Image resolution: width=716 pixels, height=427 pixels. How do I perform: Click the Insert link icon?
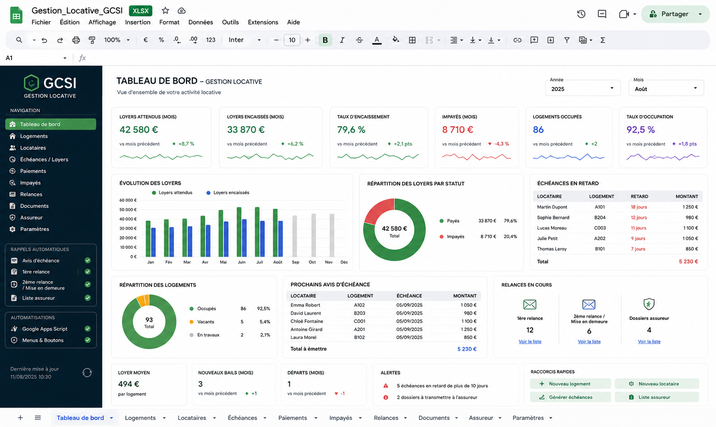[517, 40]
